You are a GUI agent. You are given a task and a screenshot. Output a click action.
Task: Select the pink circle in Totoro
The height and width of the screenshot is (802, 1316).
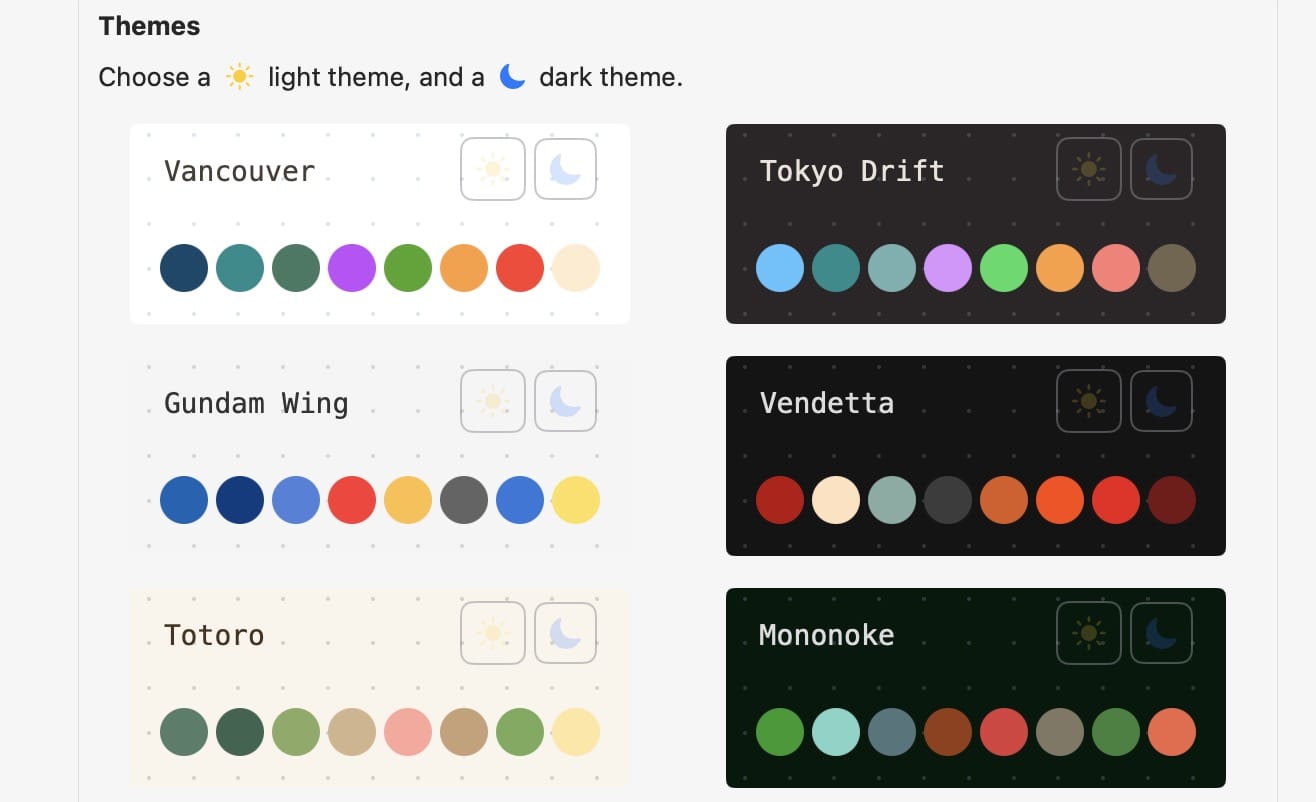click(408, 732)
